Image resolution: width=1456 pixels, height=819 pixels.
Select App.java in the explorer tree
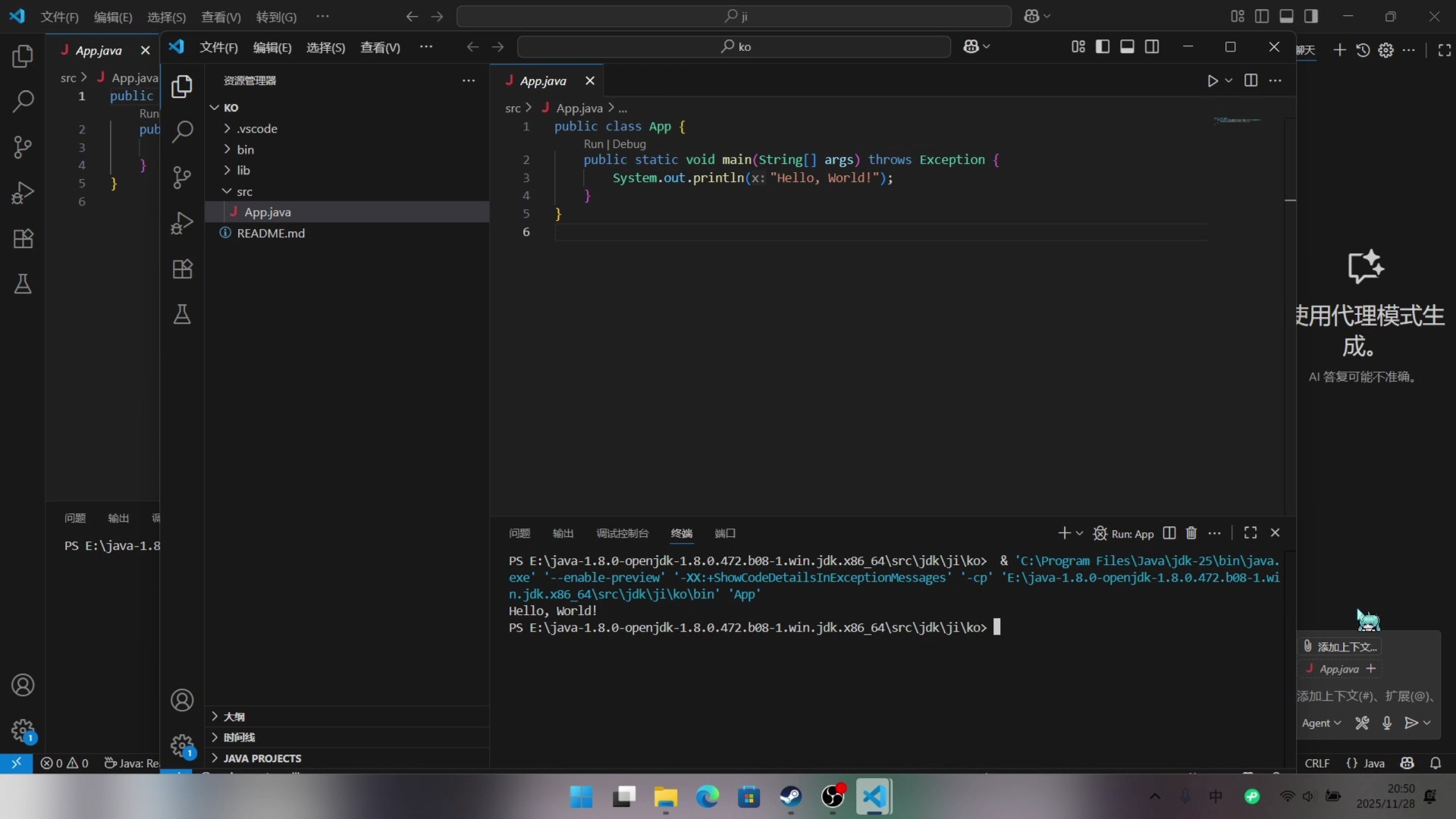click(x=348, y=212)
